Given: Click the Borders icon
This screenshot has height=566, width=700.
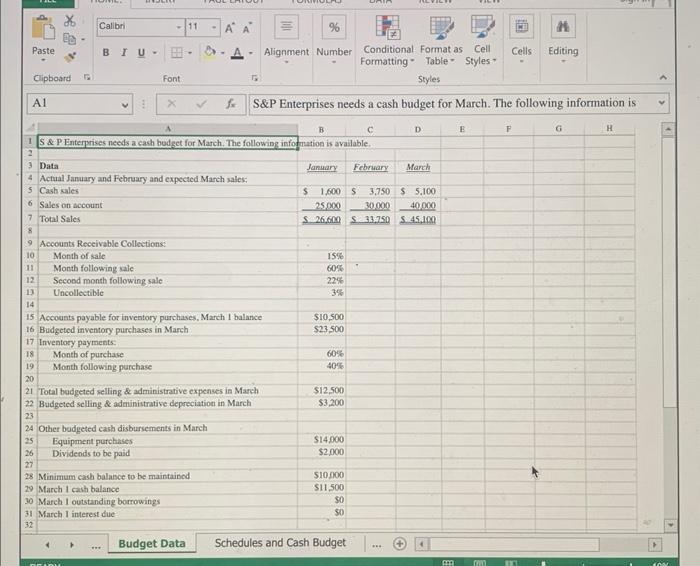Looking at the screenshot, I should pyautogui.click(x=177, y=53).
